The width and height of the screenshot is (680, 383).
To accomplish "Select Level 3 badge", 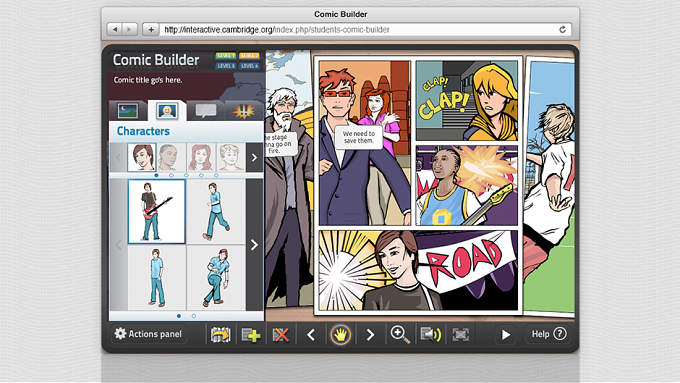I will coord(226,66).
